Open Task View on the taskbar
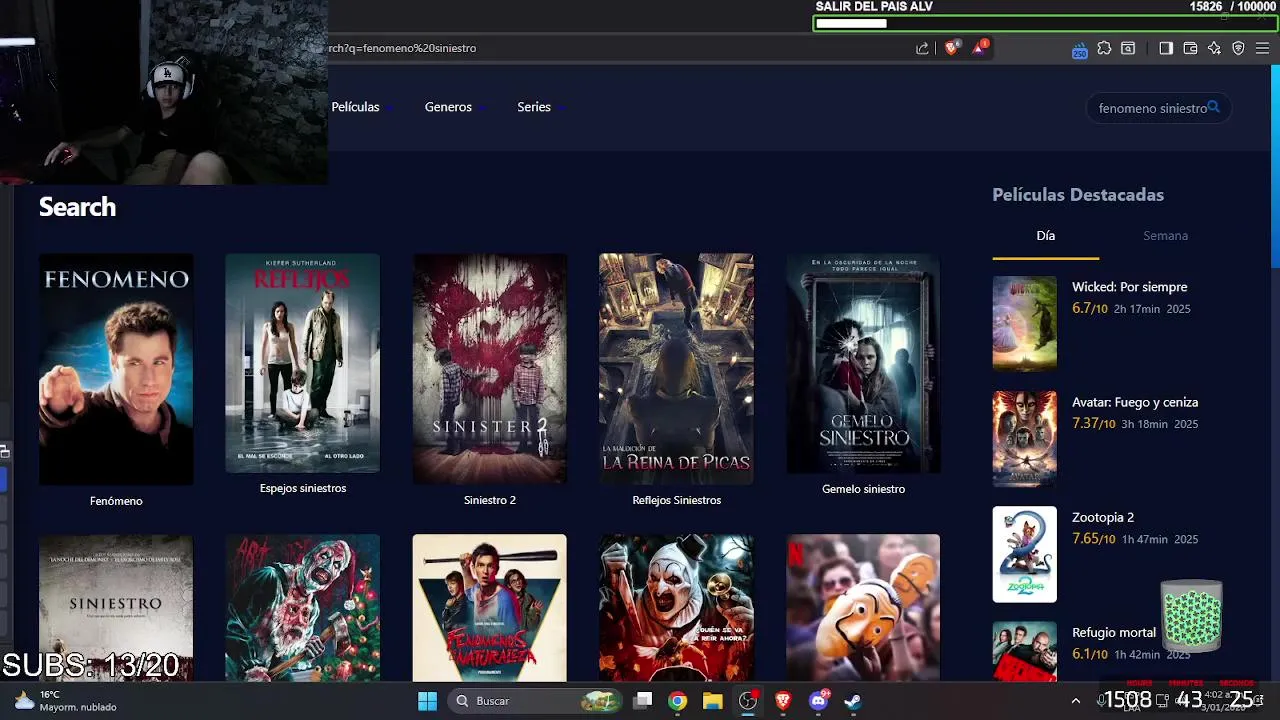This screenshot has width=1280, height=720. coord(643,701)
